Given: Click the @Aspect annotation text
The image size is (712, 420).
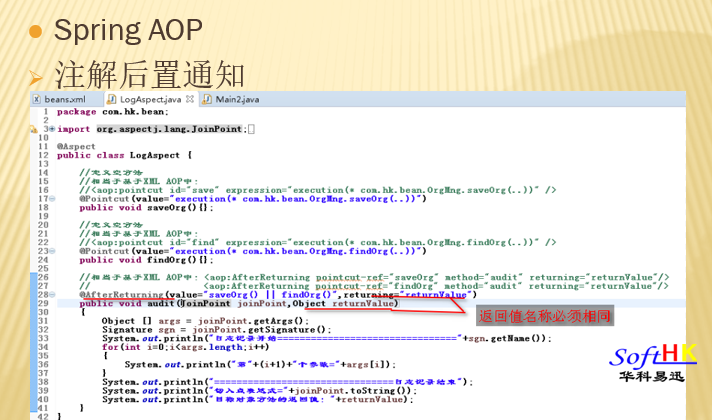Looking at the screenshot, I should 76,146.
